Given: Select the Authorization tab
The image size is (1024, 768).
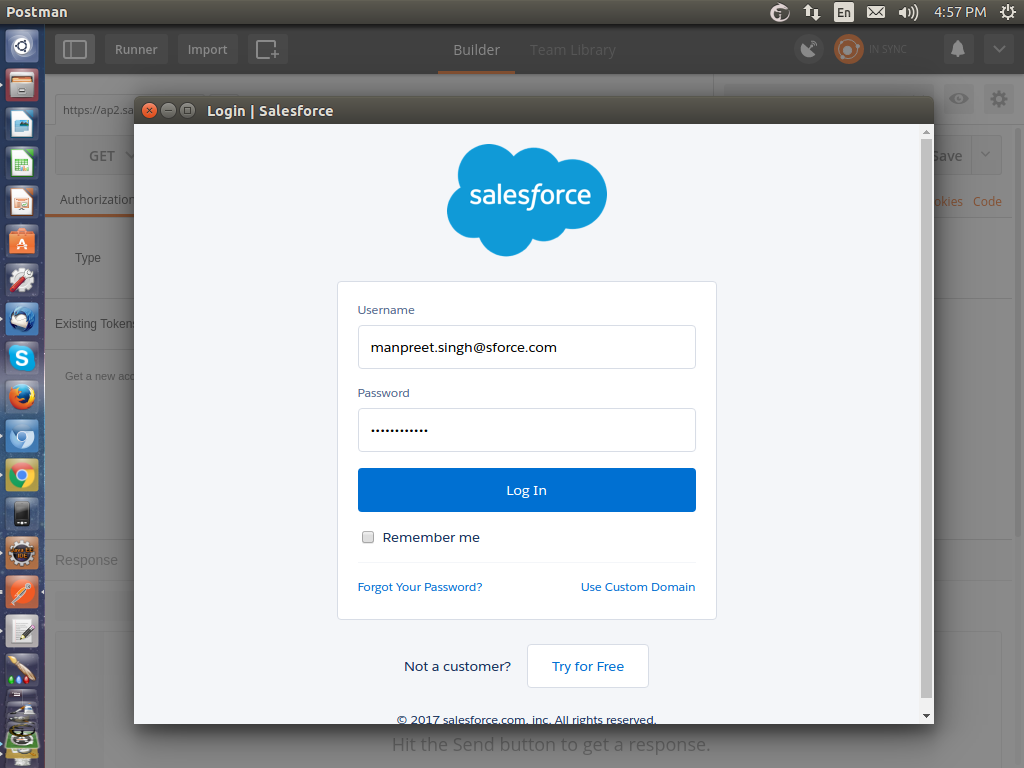Looking at the screenshot, I should [97, 200].
